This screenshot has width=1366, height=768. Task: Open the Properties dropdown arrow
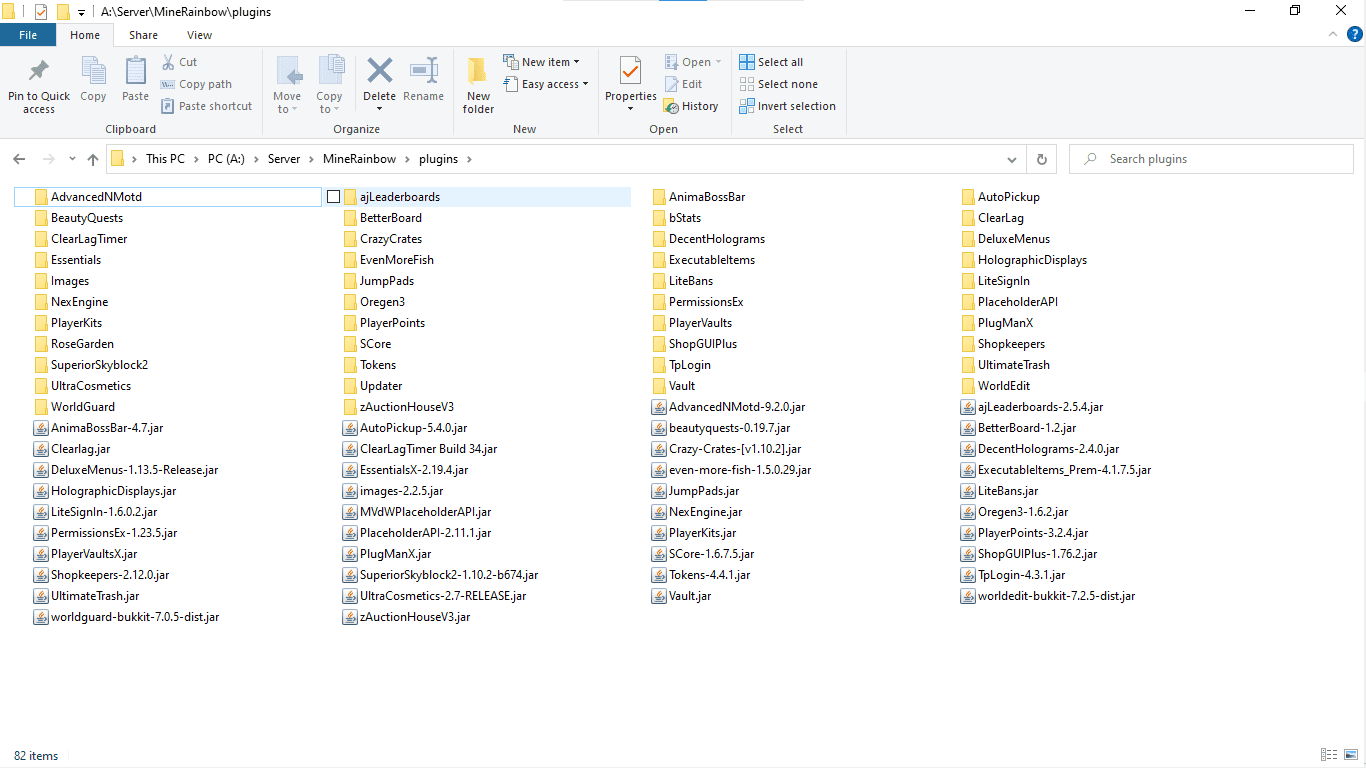(x=630, y=108)
